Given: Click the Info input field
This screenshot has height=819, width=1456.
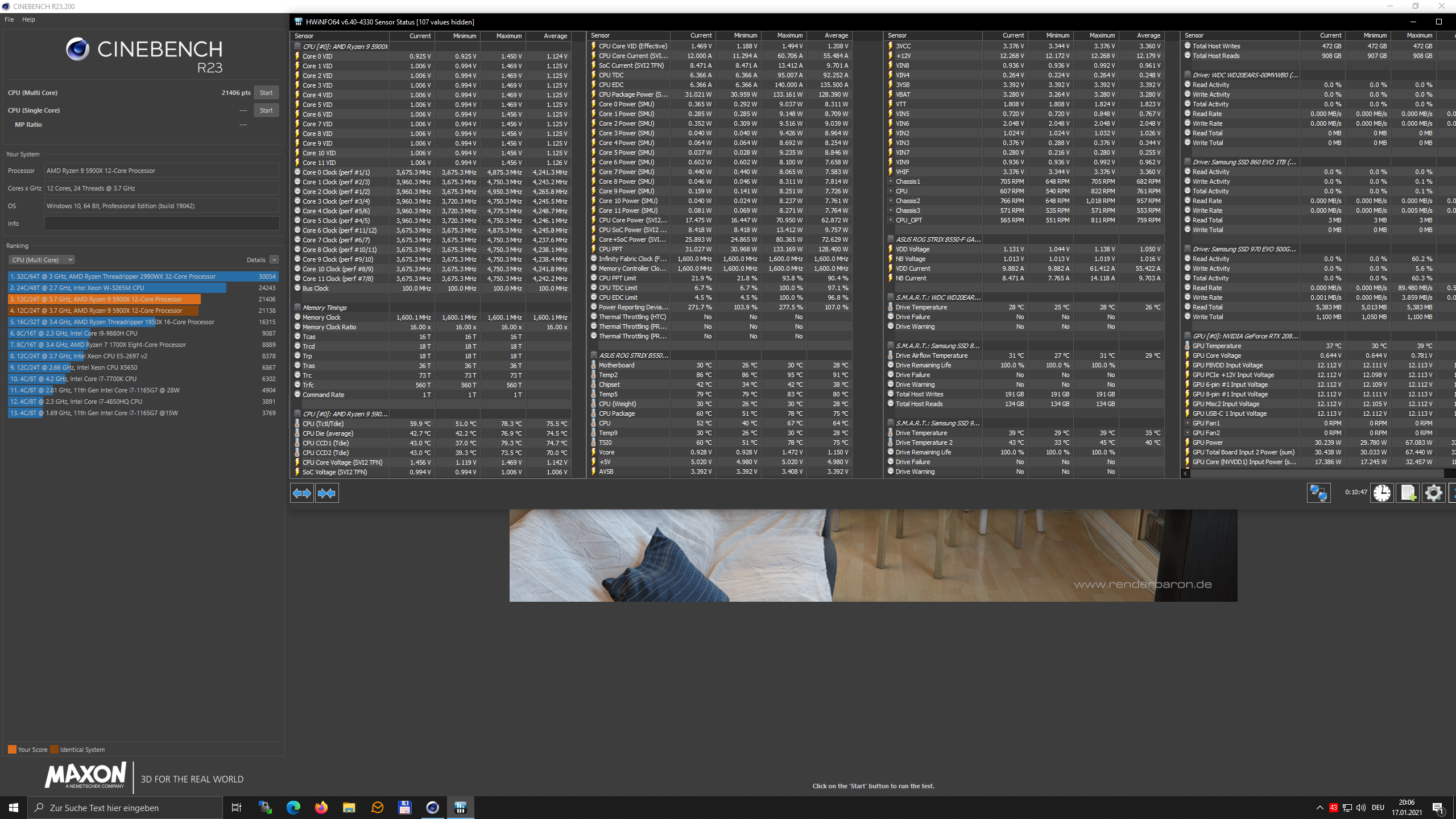Looking at the screenshot, I should (162, 224).
